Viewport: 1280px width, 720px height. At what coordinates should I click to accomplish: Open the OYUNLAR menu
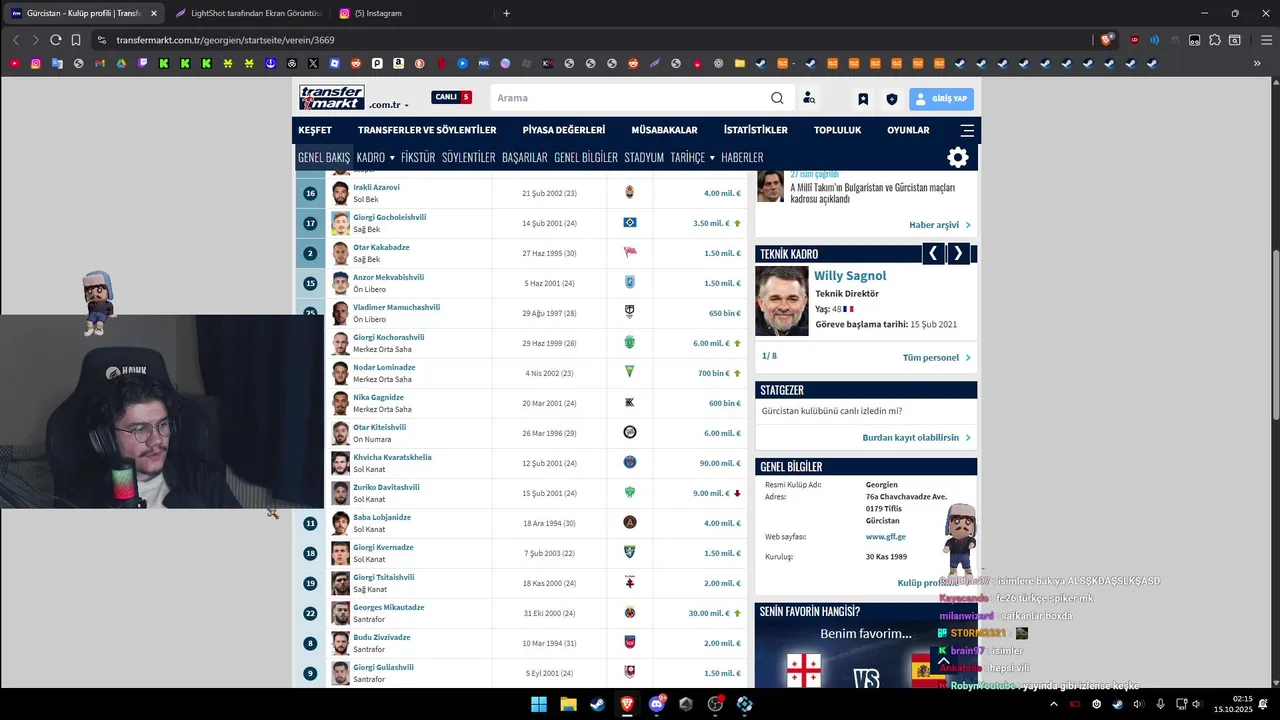[908, 130]
